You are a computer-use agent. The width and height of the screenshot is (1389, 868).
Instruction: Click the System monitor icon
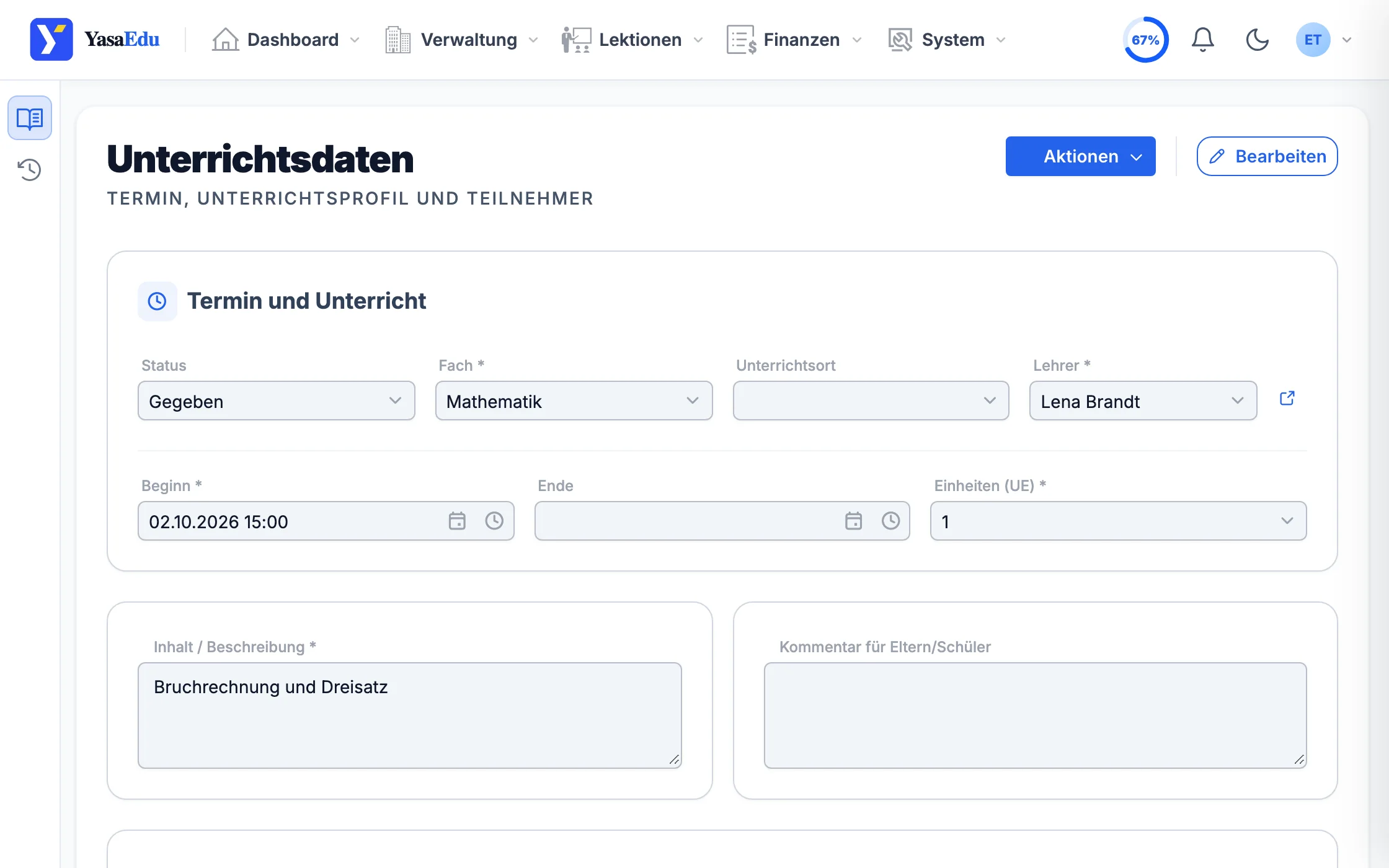900,40
